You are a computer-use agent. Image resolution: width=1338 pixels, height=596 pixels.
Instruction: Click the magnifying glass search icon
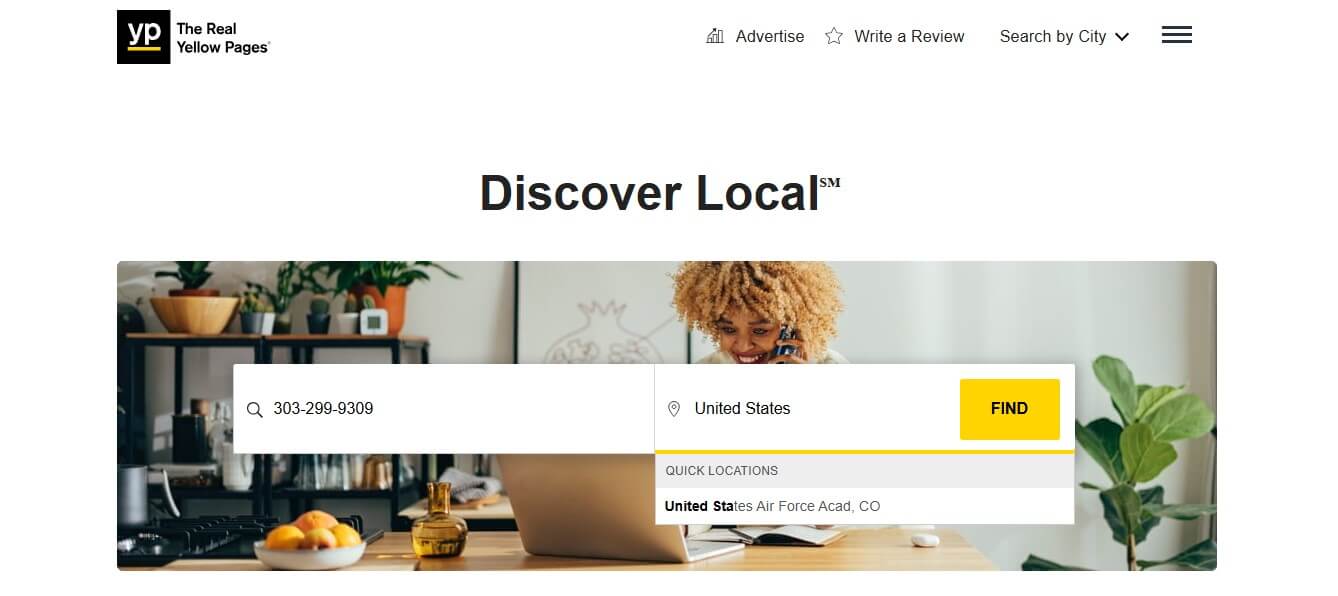255,409
